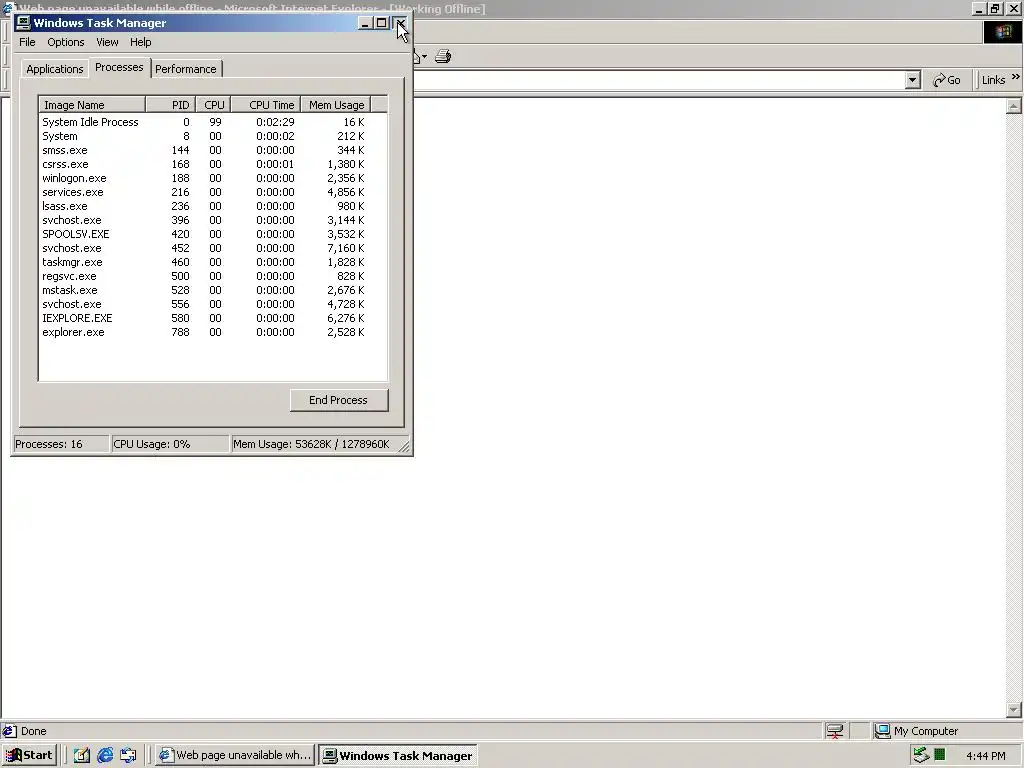Image resolution: width=1024 pixels, height=768 pixels.
Task: Click the Internet Explorer address field
Action: tap(660, 80)
